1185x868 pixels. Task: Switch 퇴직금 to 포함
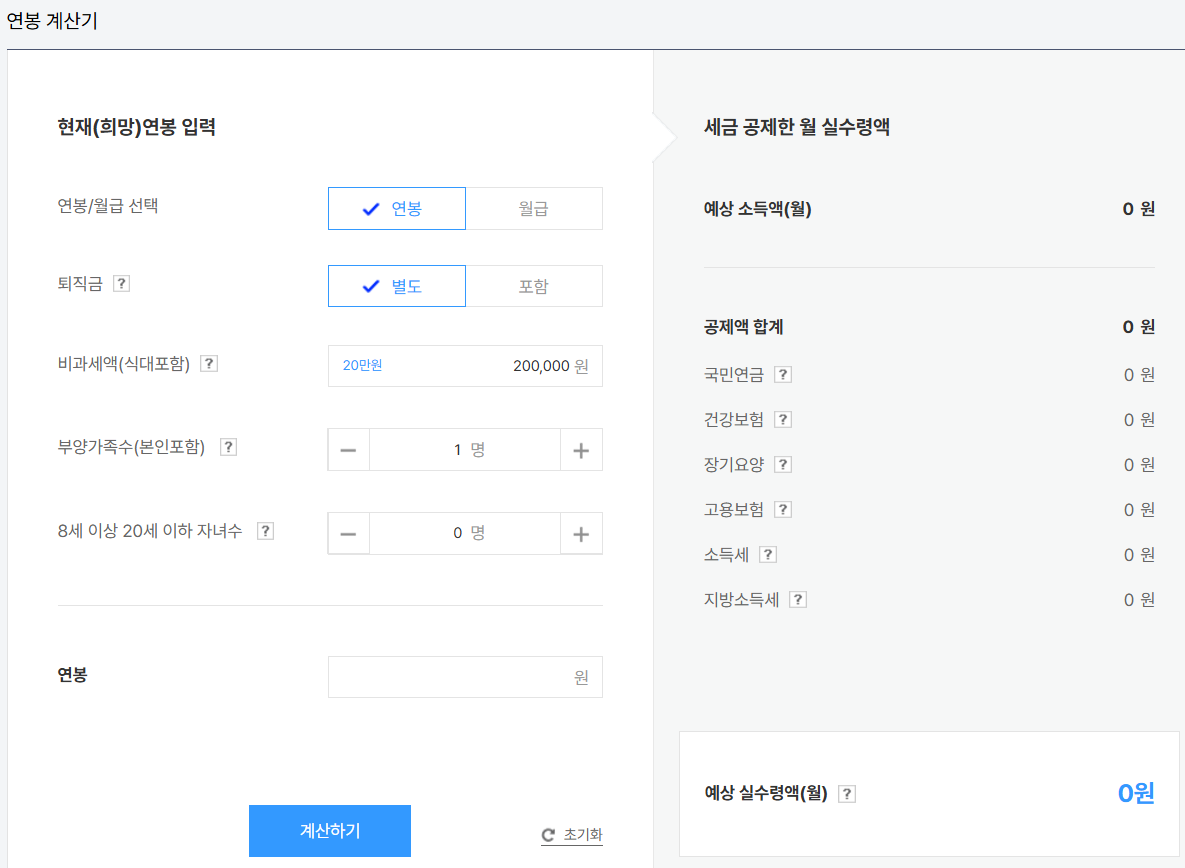click(x=534, y=285)
